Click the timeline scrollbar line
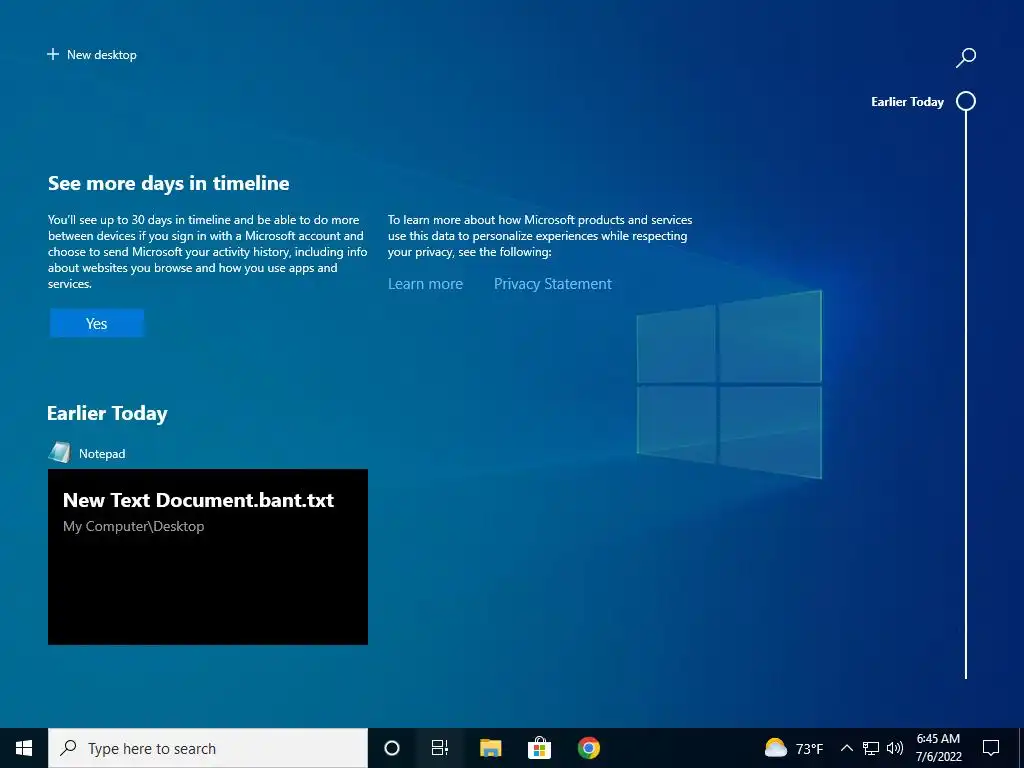This screenshot has height=768, width=1024. [x=966, y=395]
